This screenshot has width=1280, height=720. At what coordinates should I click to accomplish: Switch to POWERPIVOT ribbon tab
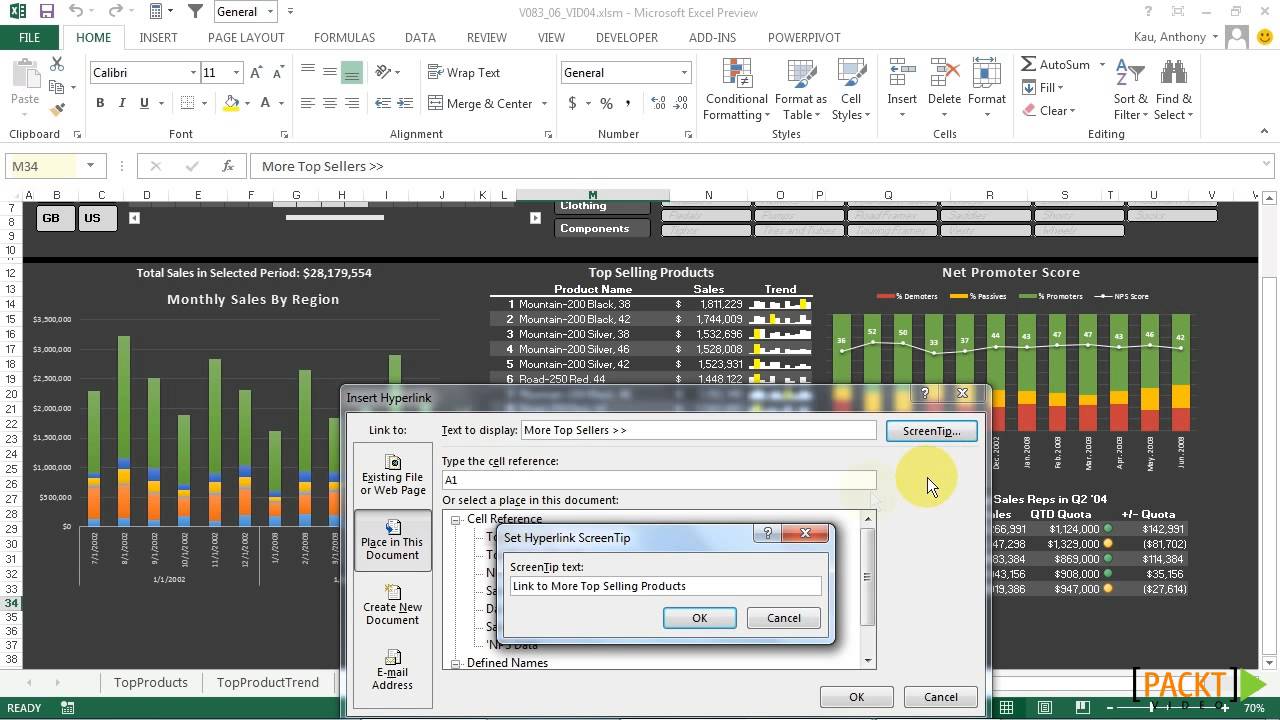806,37
